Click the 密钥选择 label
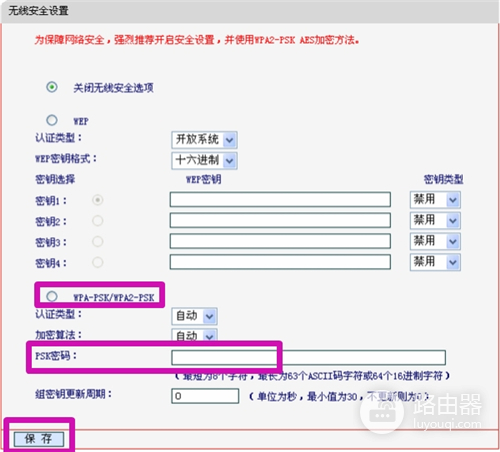 [x=55, y=179]
